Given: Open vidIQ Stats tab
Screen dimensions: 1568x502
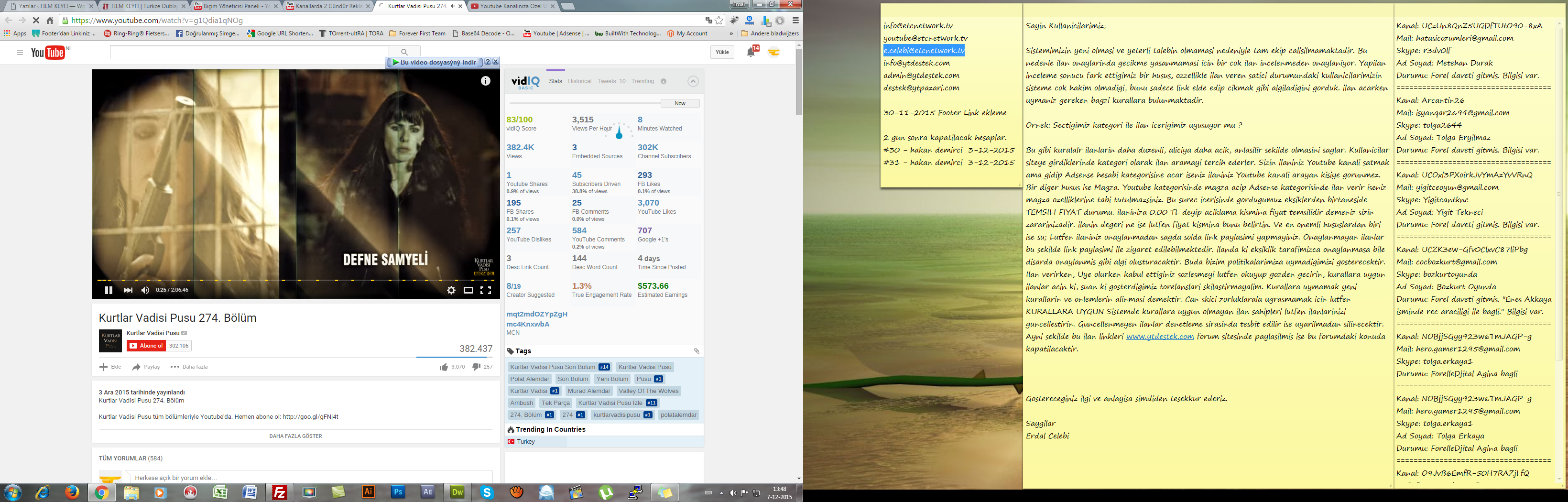Looking at the screenshot, I should (556, 81).
